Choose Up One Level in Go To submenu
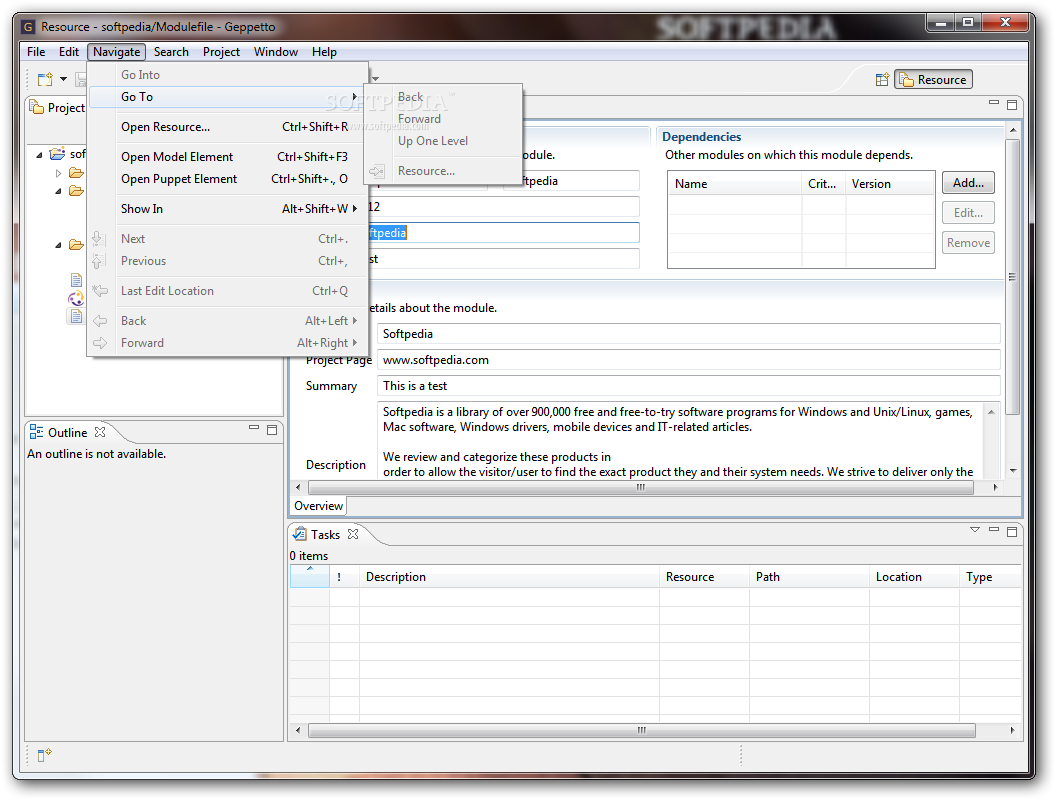Image resolution: width=1056 pixels, height=800 pixels. (444, 141)
